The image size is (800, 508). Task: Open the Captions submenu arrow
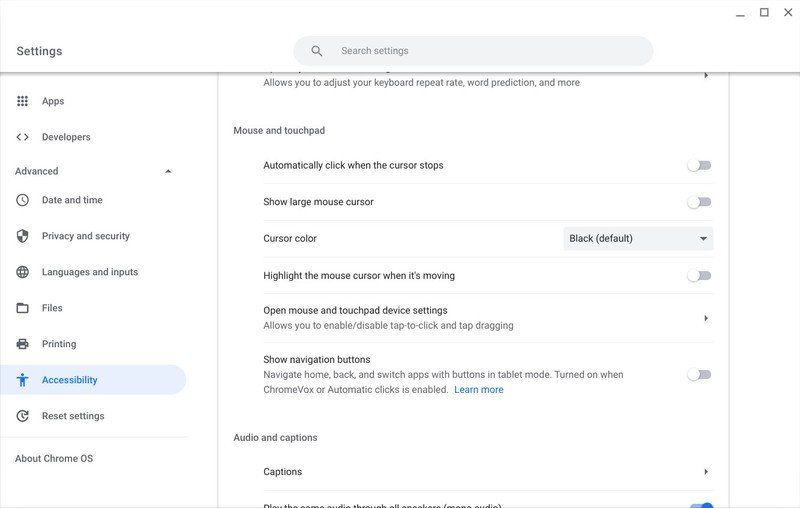(705, 472)
